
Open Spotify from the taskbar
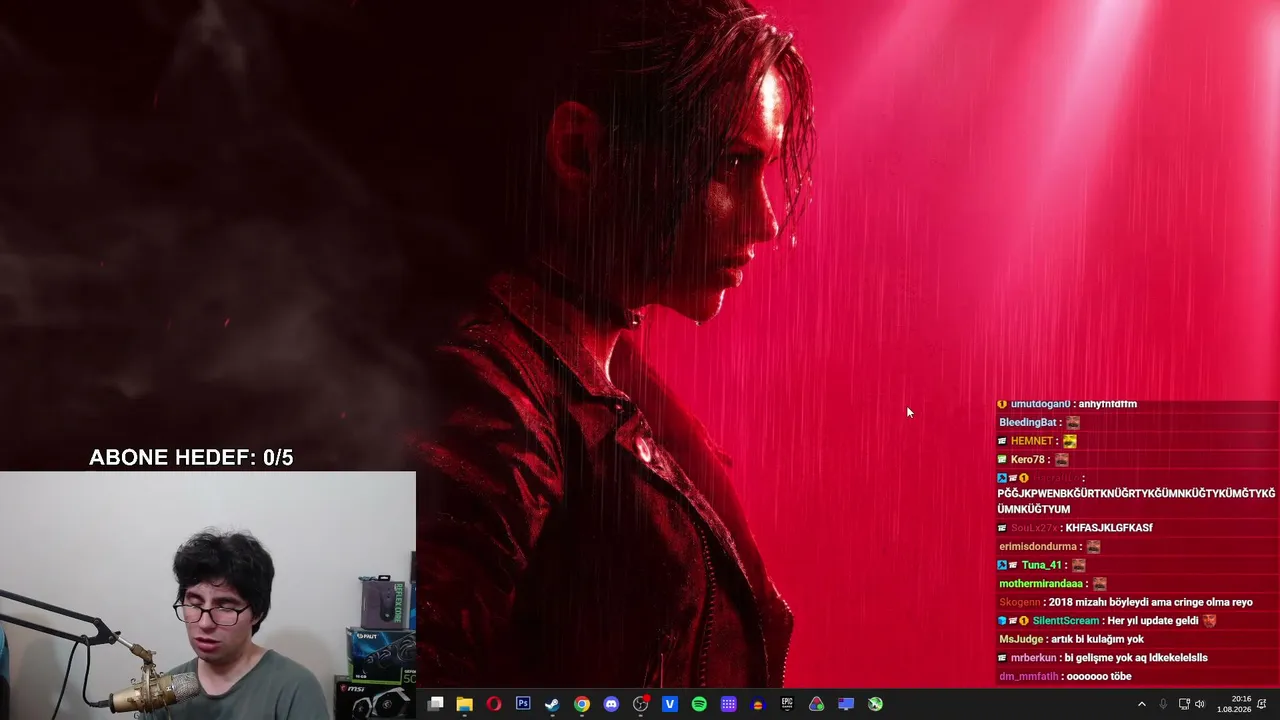tap(699, 704)
